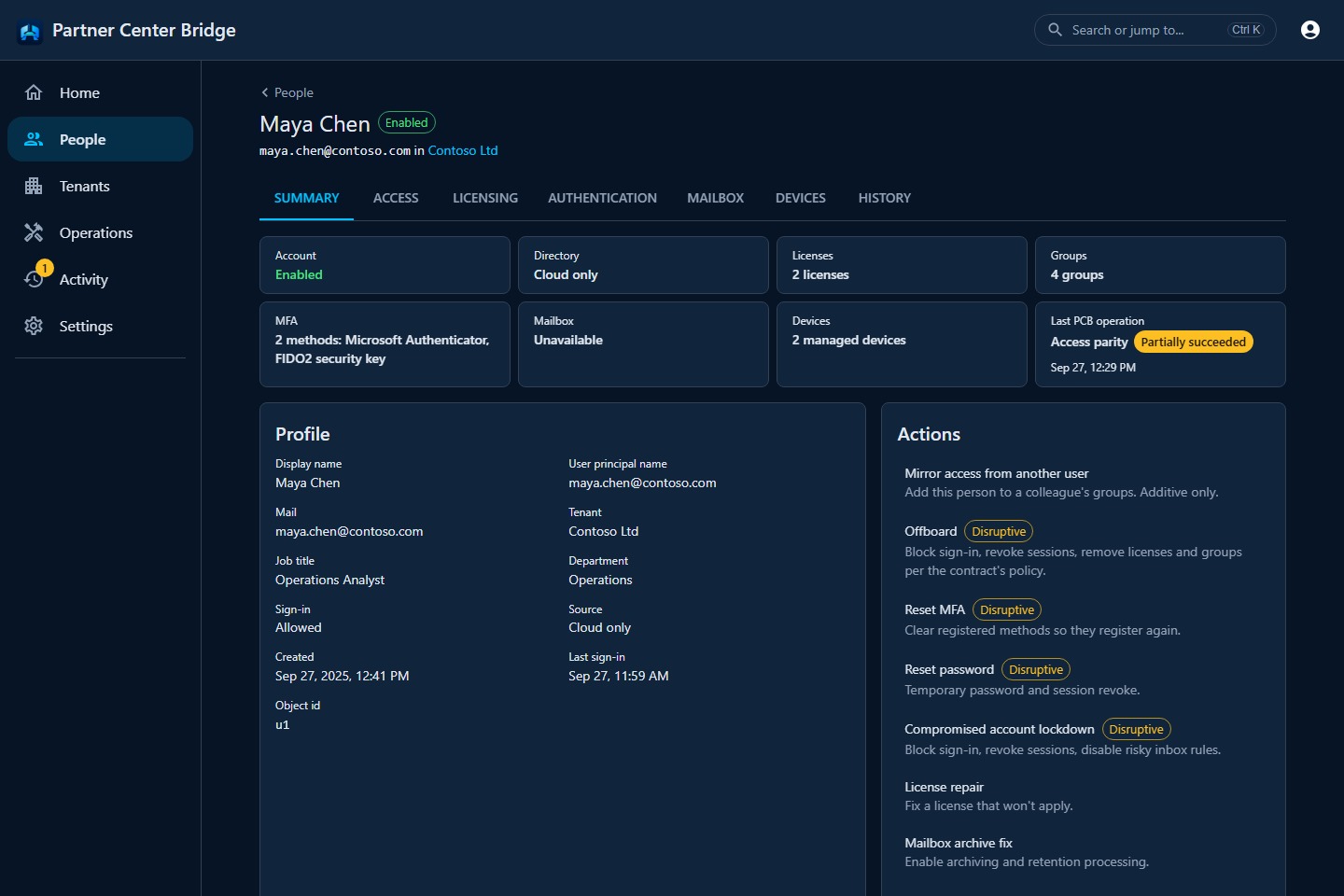Open the Authentication tab
The image size is (1344, 896).
click(602, 198)
